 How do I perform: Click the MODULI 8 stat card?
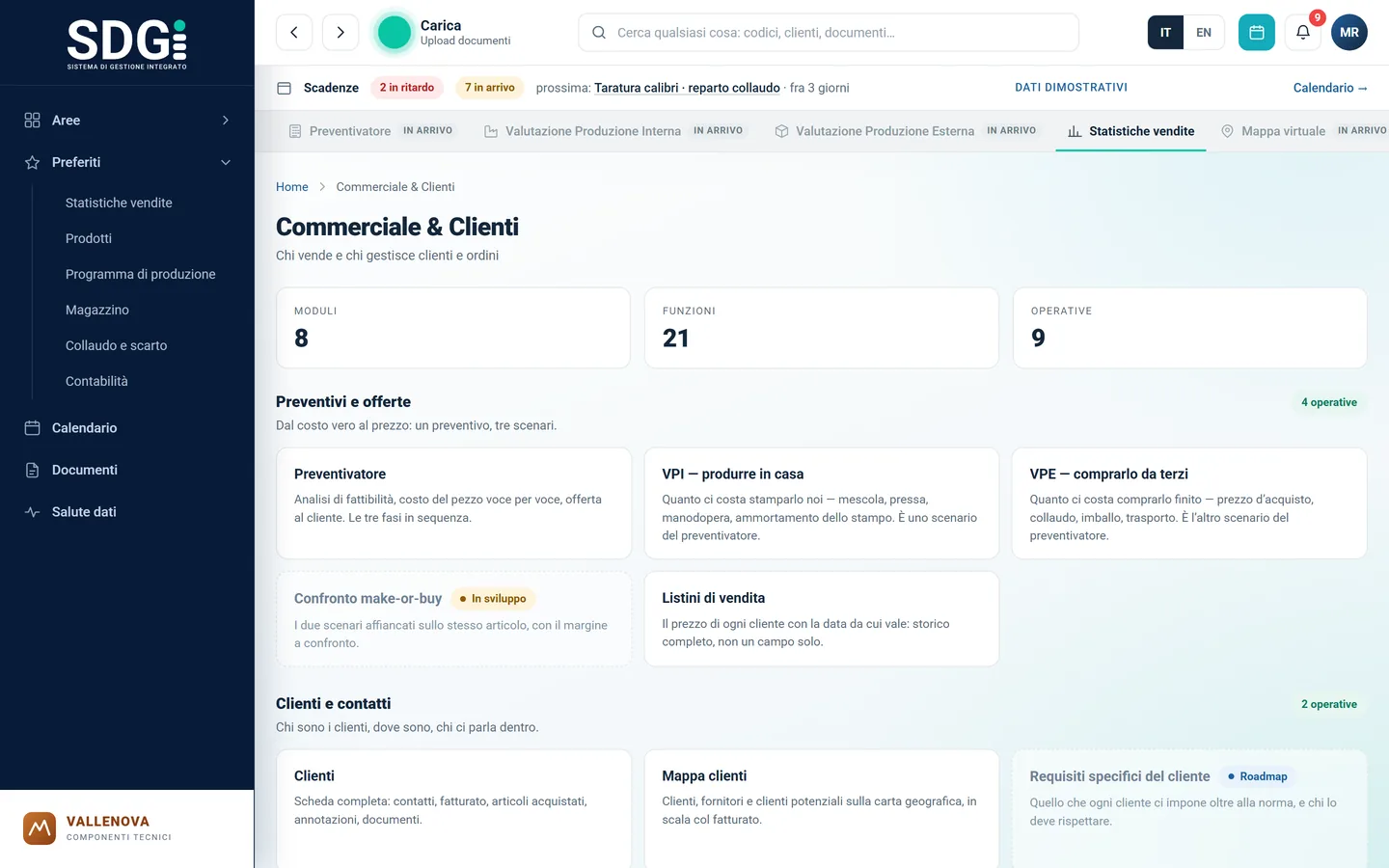(x=453, y=328)
